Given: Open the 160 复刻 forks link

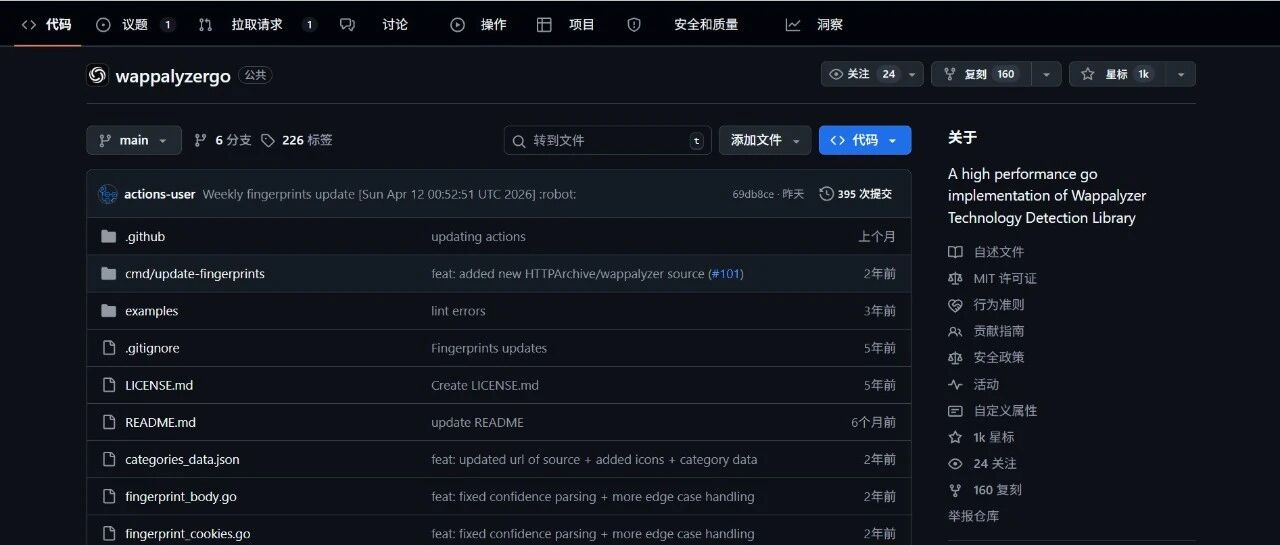Looking at the screenshot, I should (x=985, y=490).
